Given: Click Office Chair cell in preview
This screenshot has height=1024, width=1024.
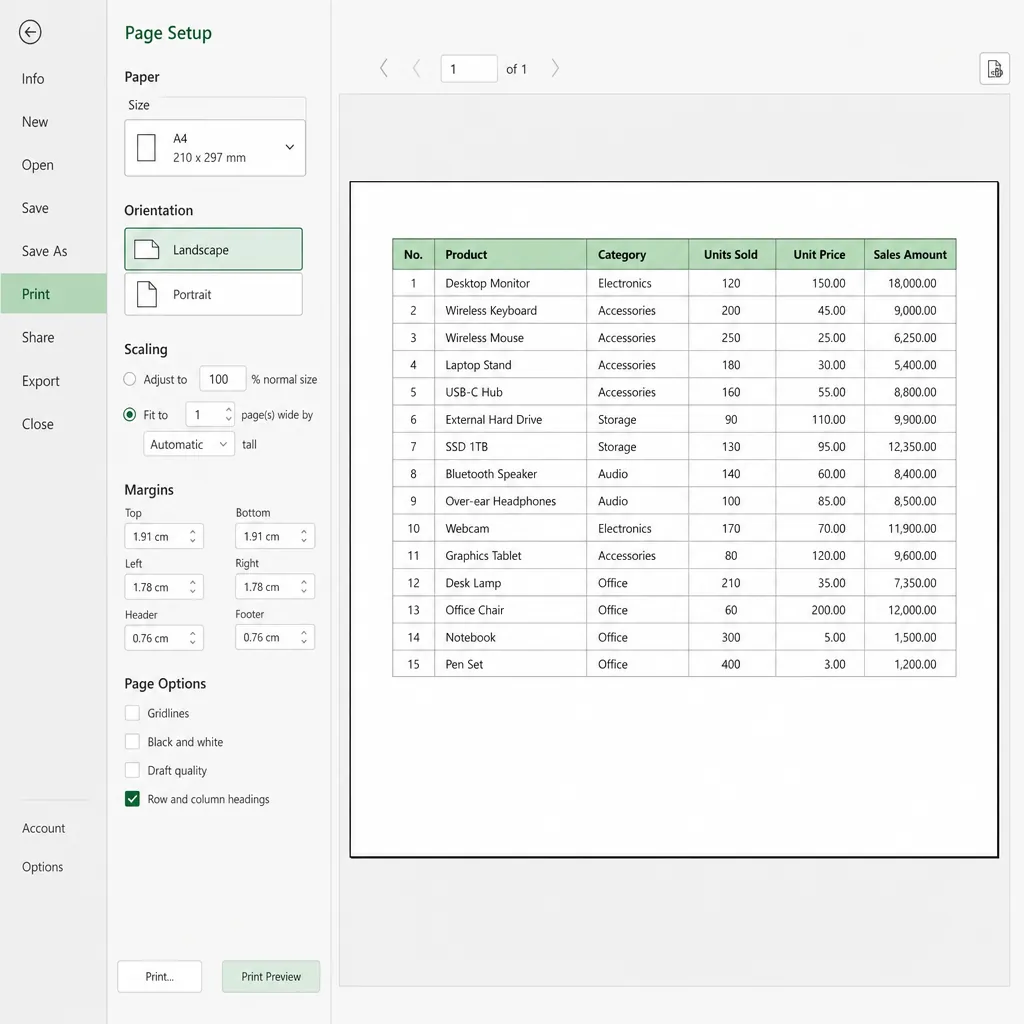Looking at the screenshot, I should click(510, 610).
